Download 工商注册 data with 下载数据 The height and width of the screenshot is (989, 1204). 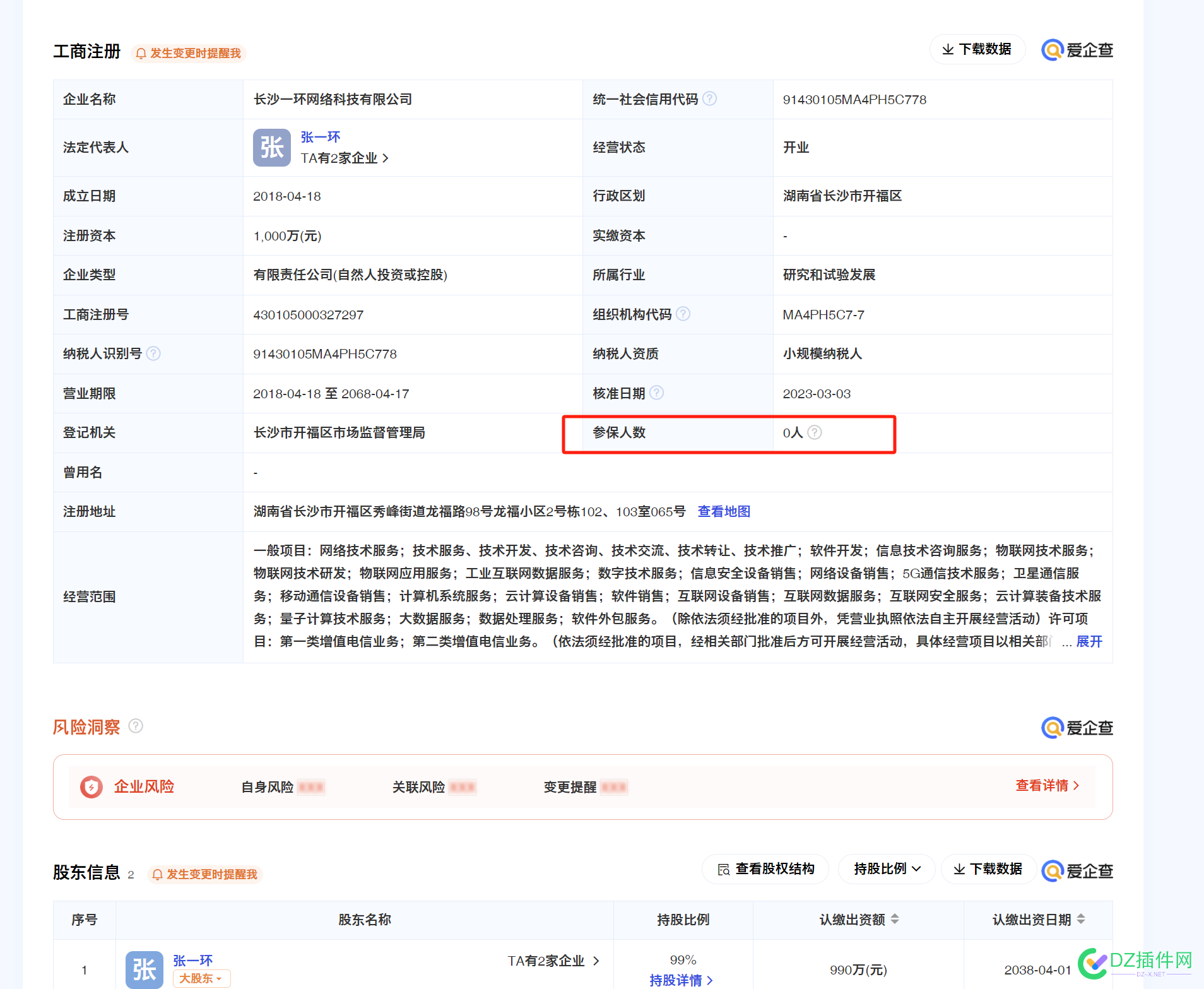[977, 49]
